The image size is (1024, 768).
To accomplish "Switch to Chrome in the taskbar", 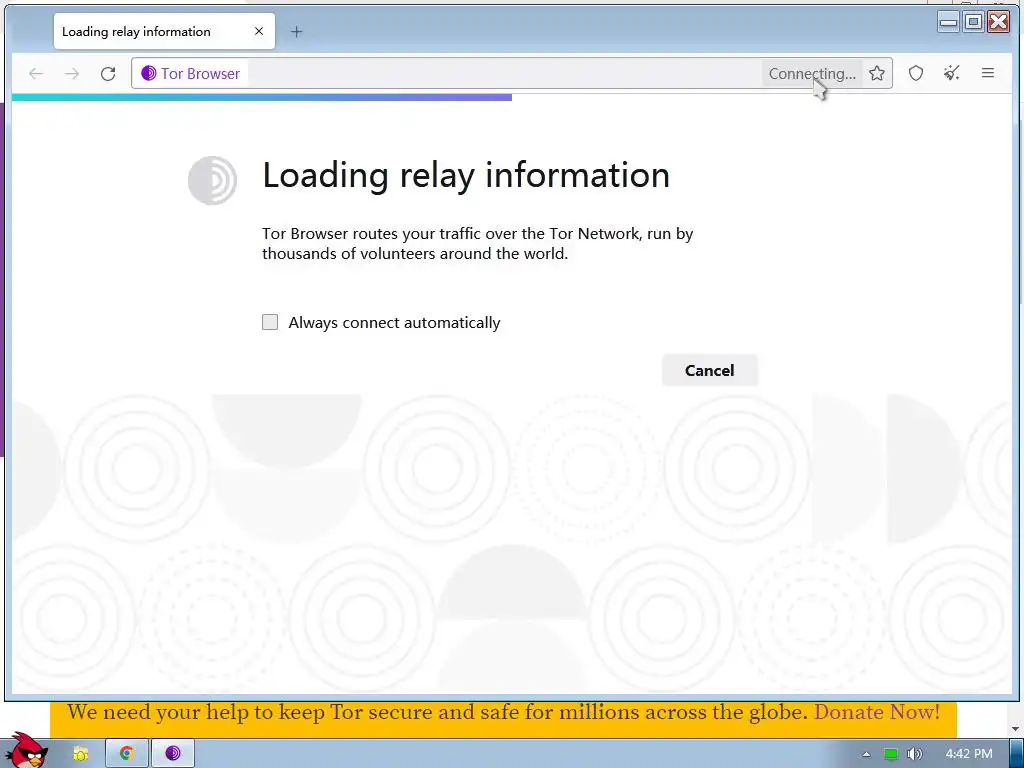I will pos(127,754).
